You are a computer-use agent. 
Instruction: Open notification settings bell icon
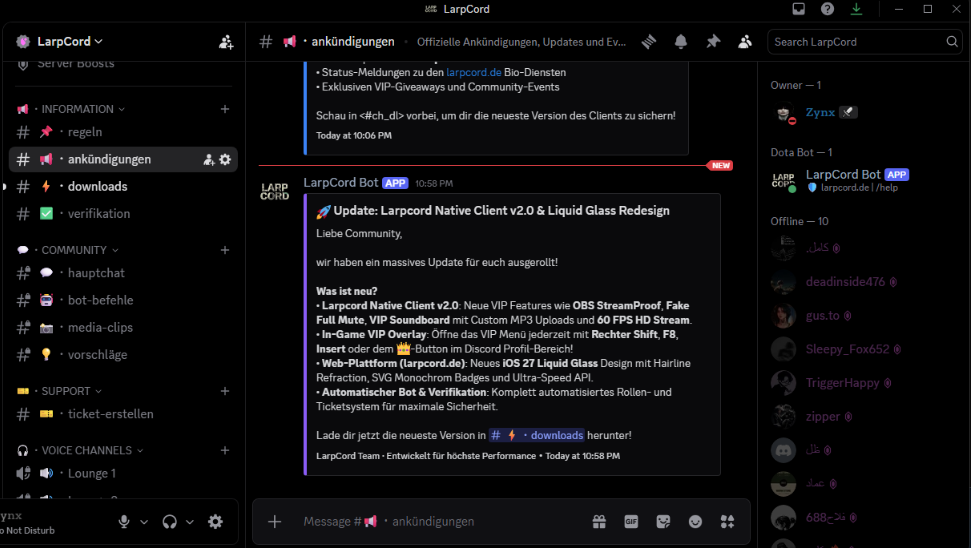tap(681, 41)
